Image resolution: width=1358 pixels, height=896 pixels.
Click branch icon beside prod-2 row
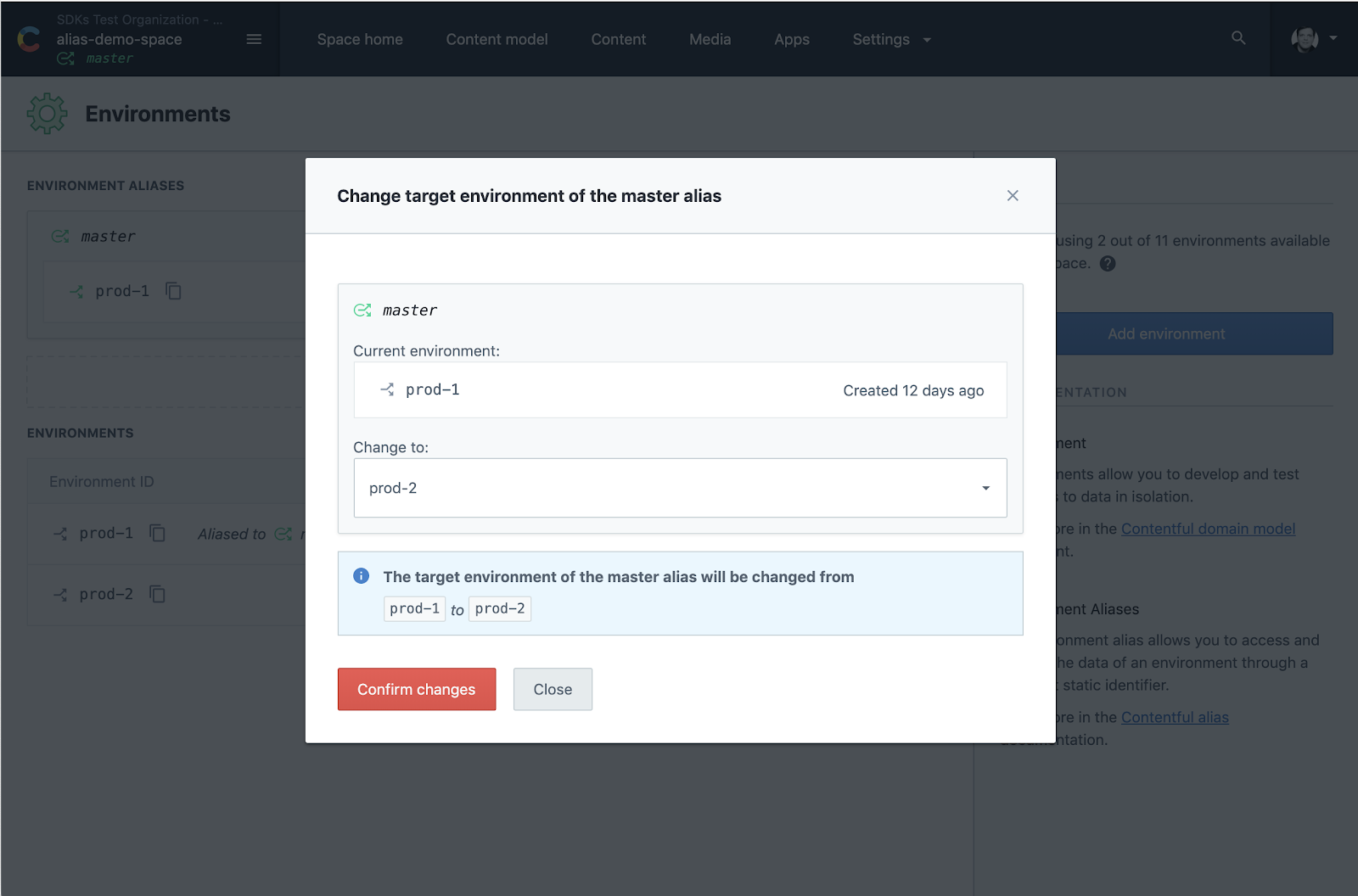[60, 594]
